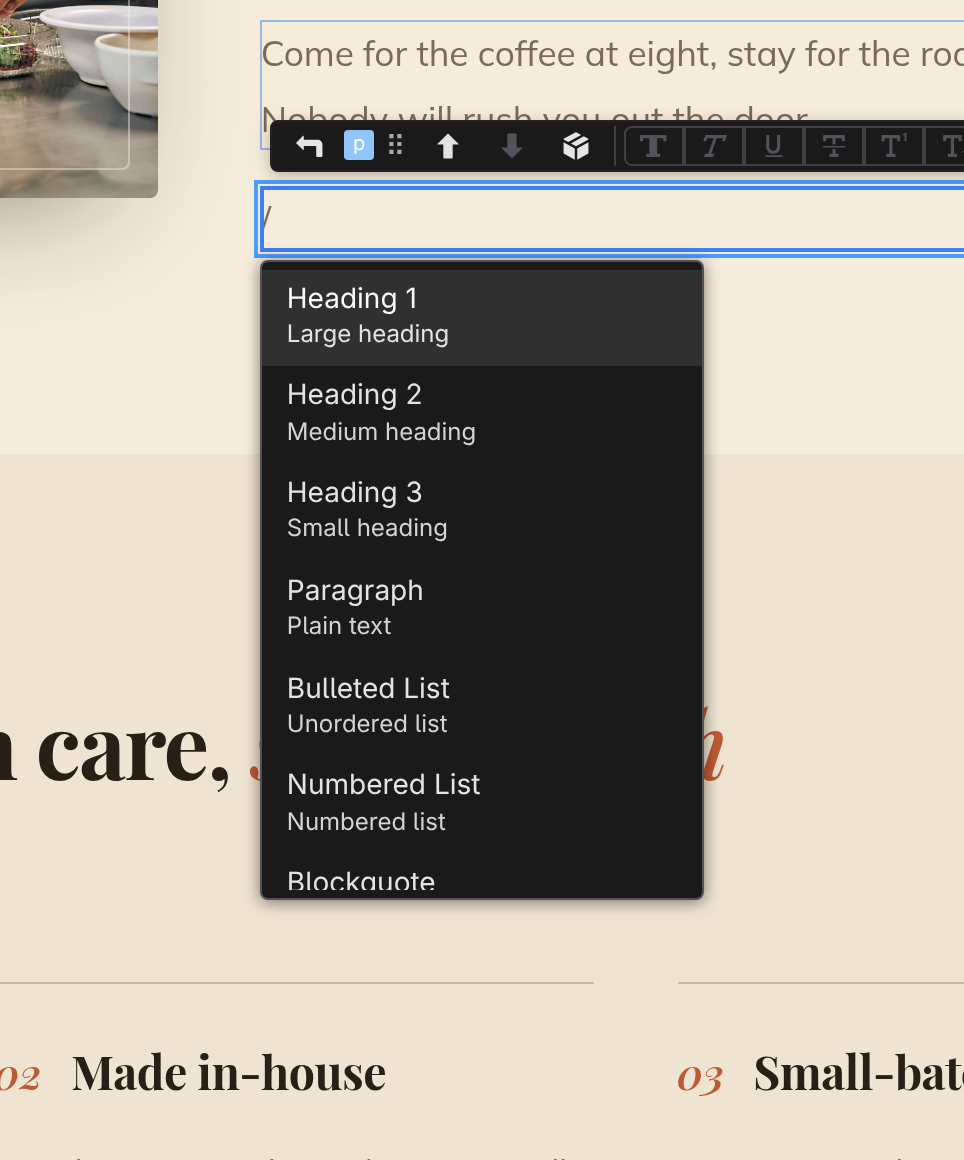Viewport: 964px width, 1160px height.
Task: Click the active text field containing the slash
Action: pyautogui.click(x=611, y=219)
